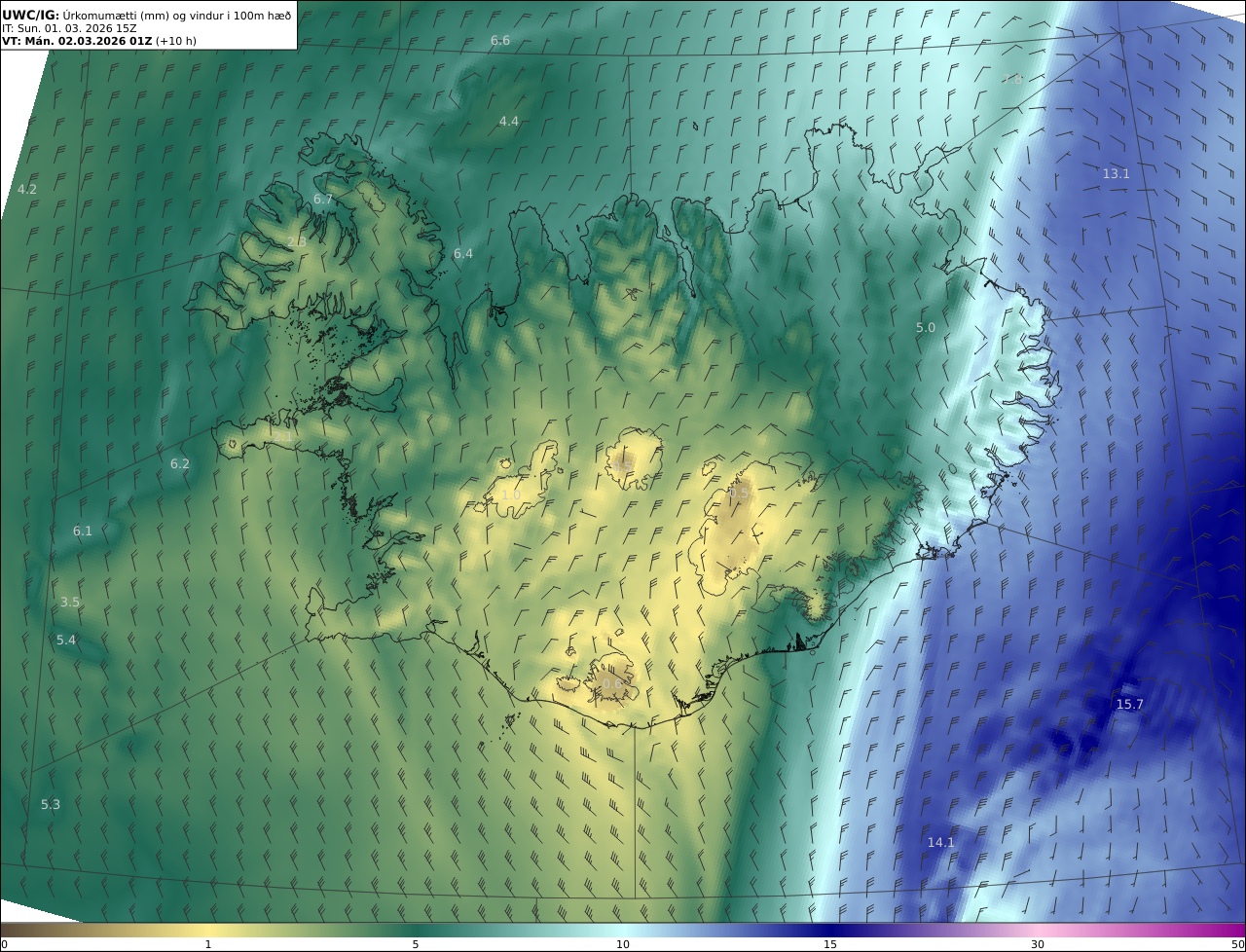This screenshot has width=1246, height=952.
Task: Click the 4.4 value label on the map
Action: click(x=509, y=122)
